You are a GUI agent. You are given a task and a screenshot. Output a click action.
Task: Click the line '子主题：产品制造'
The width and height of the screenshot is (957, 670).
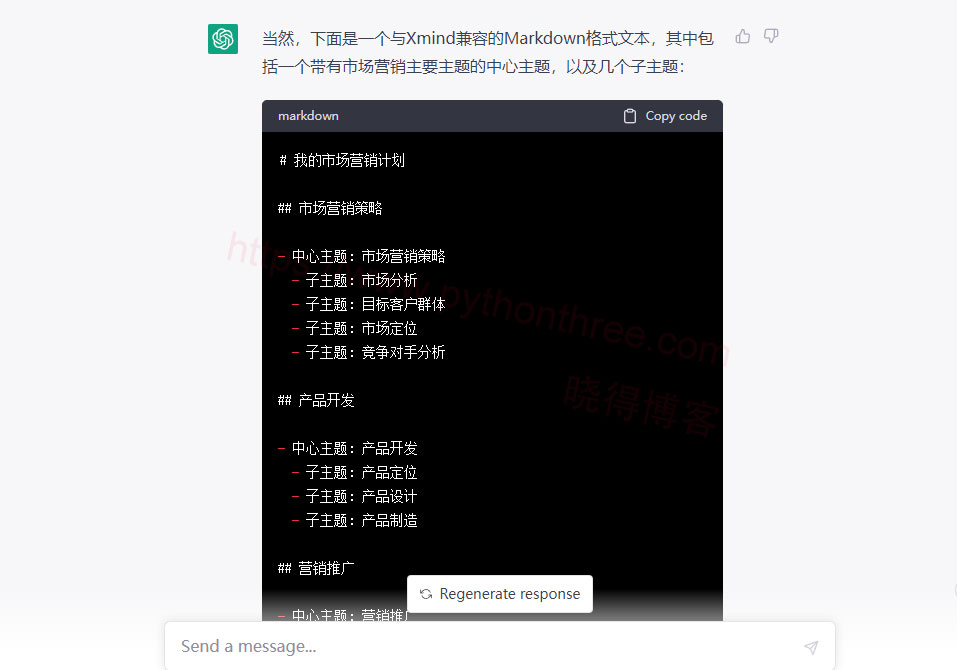coord(361,521)
